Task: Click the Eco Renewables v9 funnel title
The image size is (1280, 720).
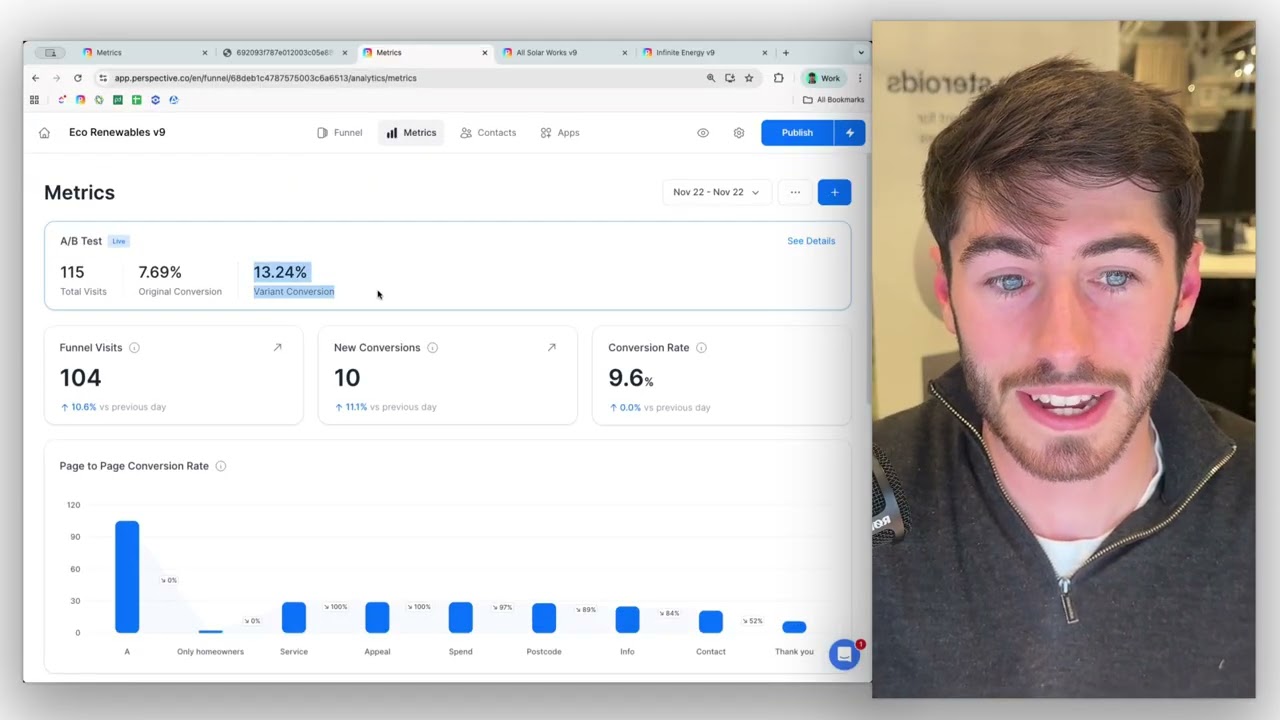Action: pyautogui.click(x=117, y=132)
